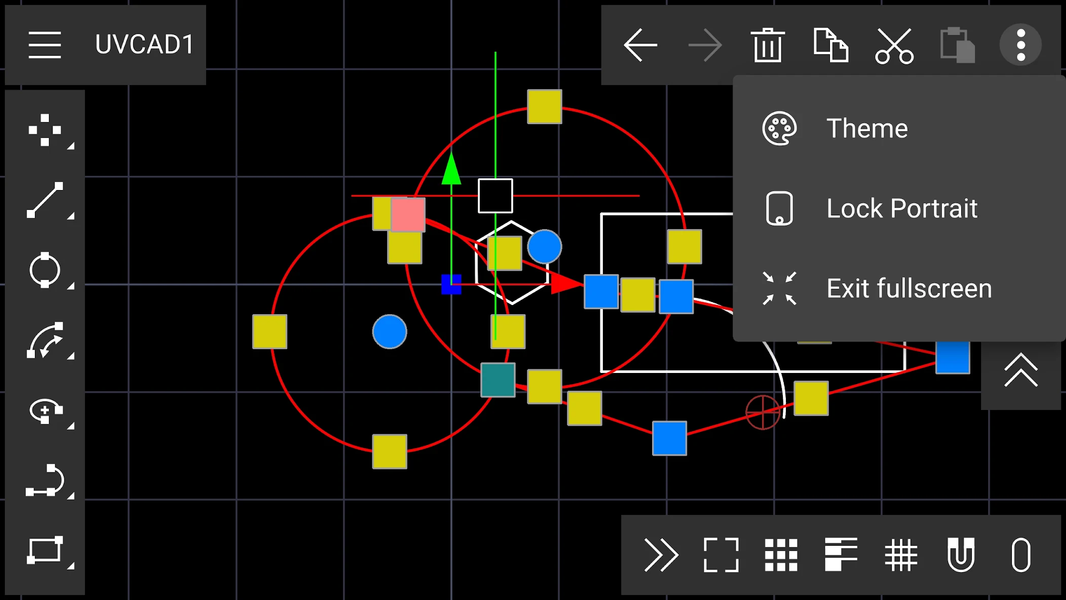Toggle grid display with hash icon
The image size is (1066, 600).
901,555
